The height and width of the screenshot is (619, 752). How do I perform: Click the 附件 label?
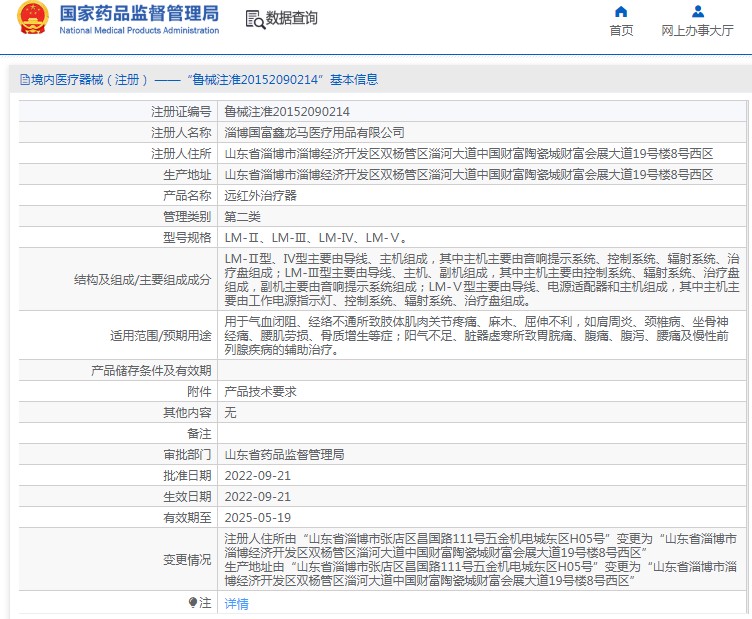click(199, 392)
